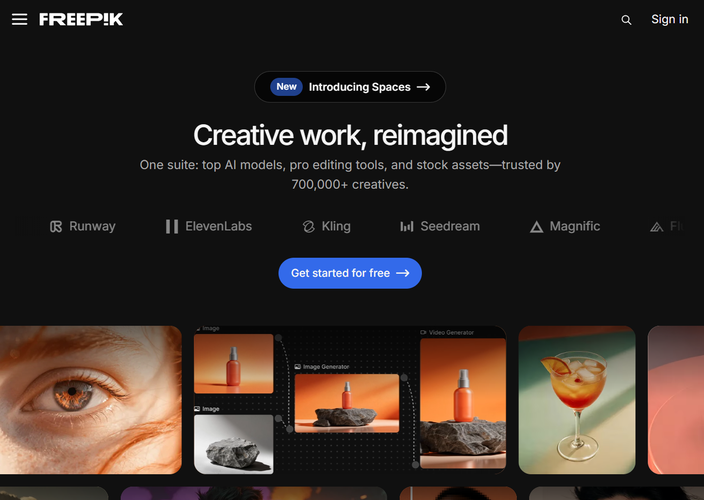Click the Sign in link
This screenshot has width=704, height=500.
[669, 19]
